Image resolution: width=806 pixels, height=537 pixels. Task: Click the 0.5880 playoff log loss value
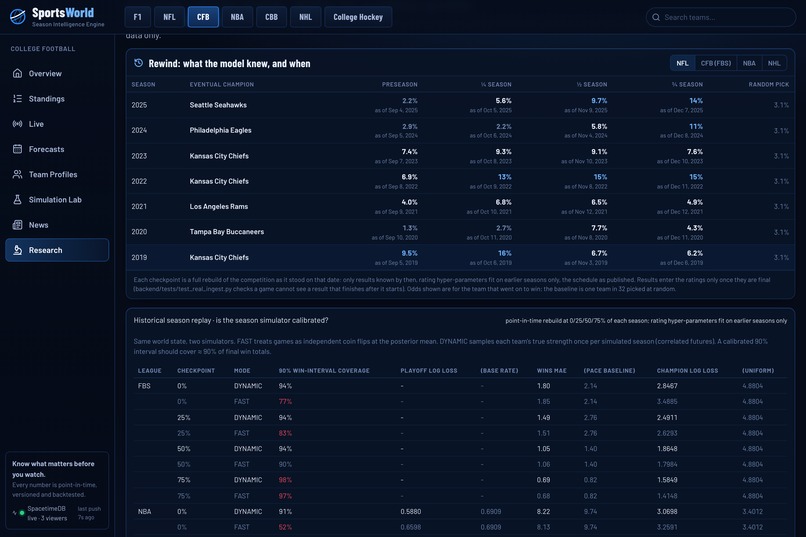(411, 512)
